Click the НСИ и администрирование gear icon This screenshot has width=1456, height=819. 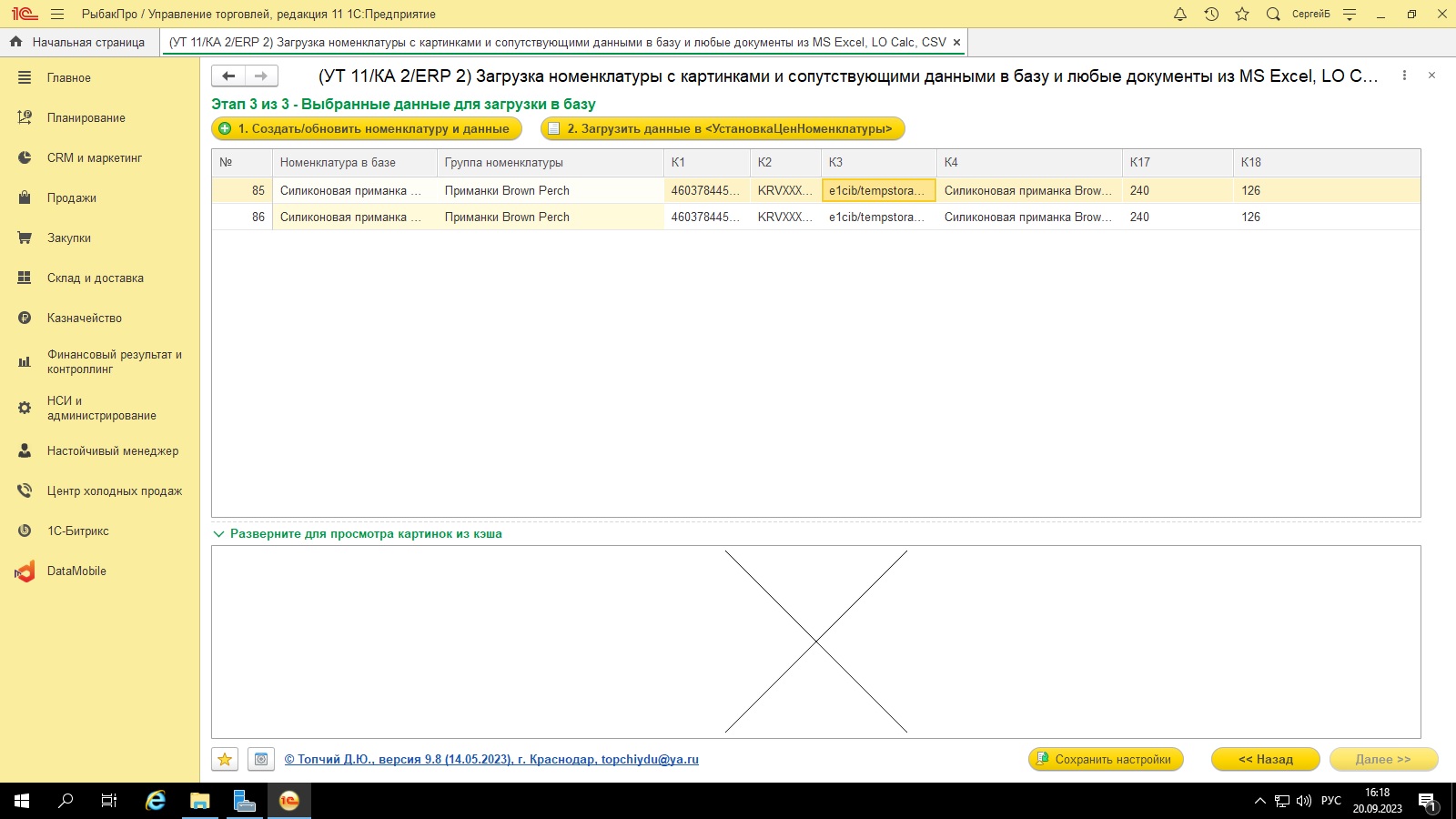click(25, 409)
